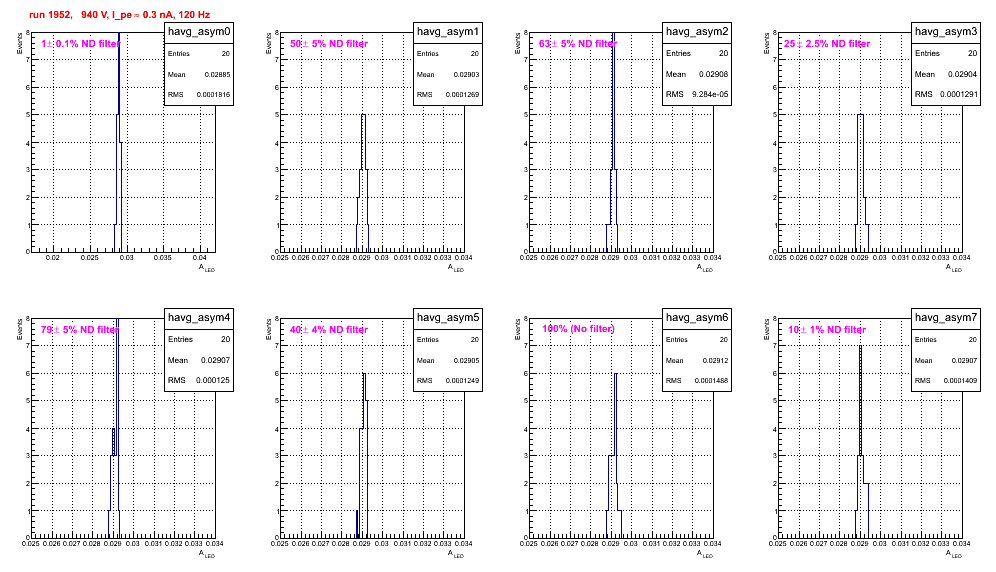Image resolution: width=996 pixels, height=572 pixels.
Task: Select the havg_asym7 stats box title
Action: (x=946, y=318)
